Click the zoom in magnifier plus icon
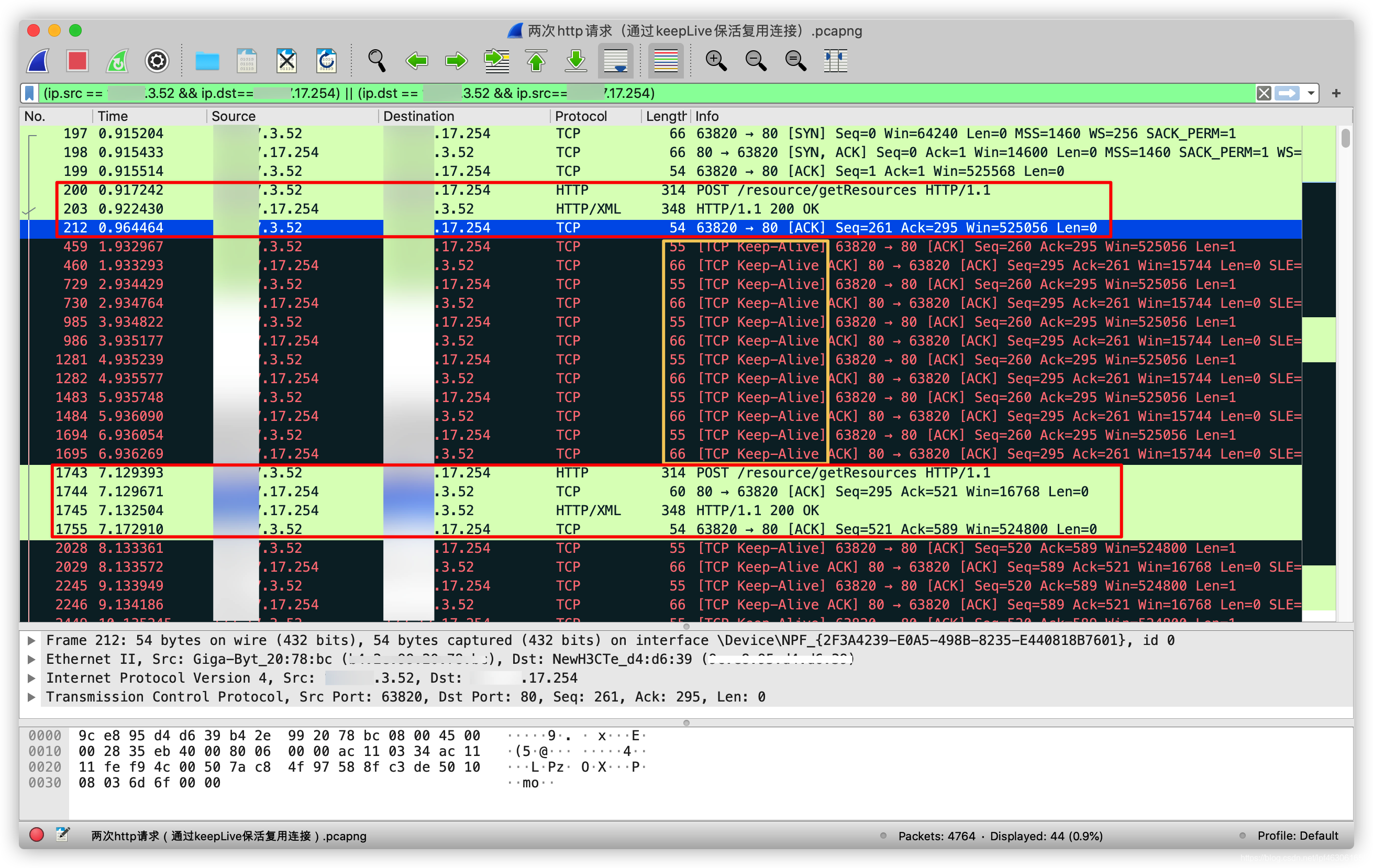This screenshot has height=868, width=1373. [x=716, y=61]
